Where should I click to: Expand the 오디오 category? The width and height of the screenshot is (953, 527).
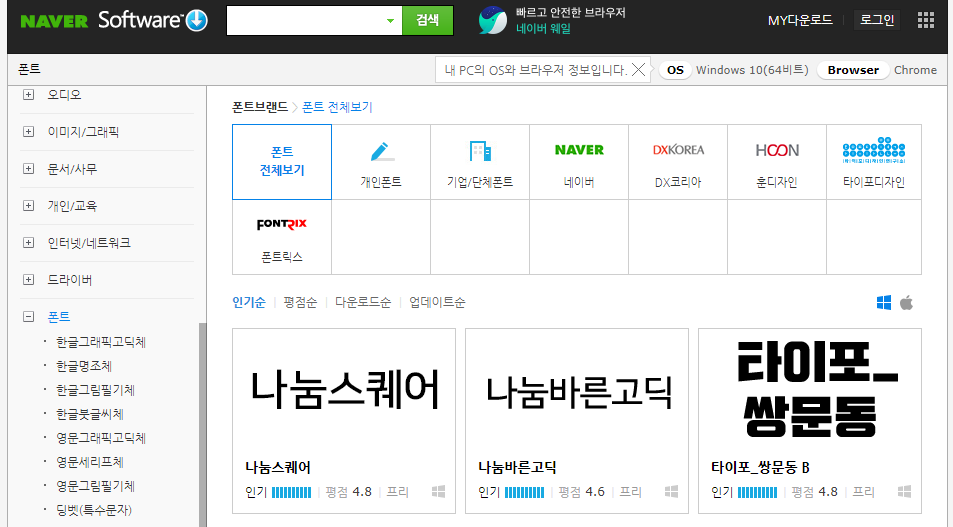coord(29,95)
